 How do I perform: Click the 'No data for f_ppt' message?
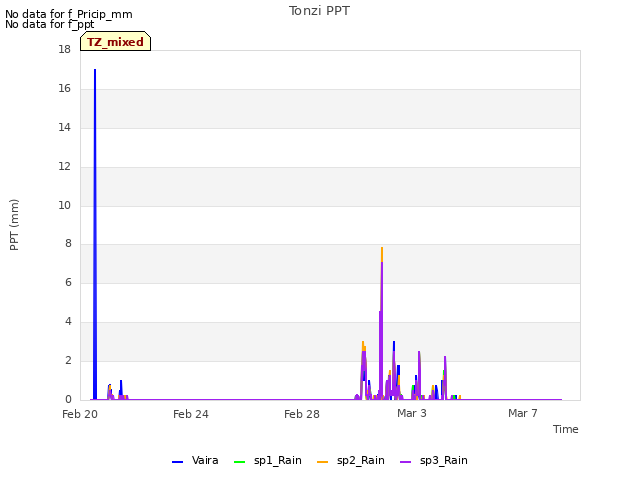point(49,24)
